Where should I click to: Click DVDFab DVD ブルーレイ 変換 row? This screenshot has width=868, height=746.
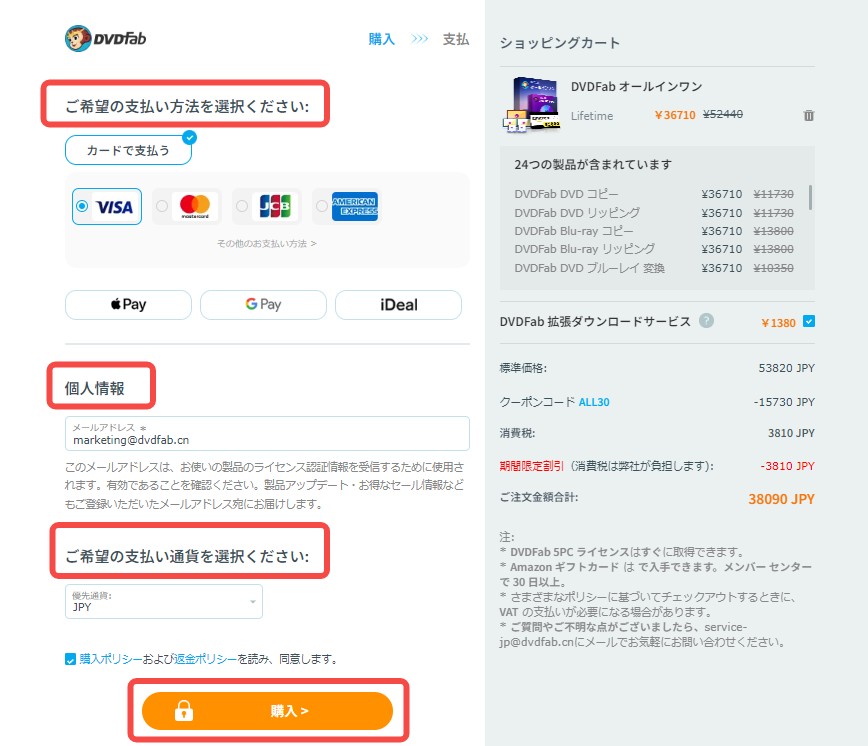coord(654,268)
